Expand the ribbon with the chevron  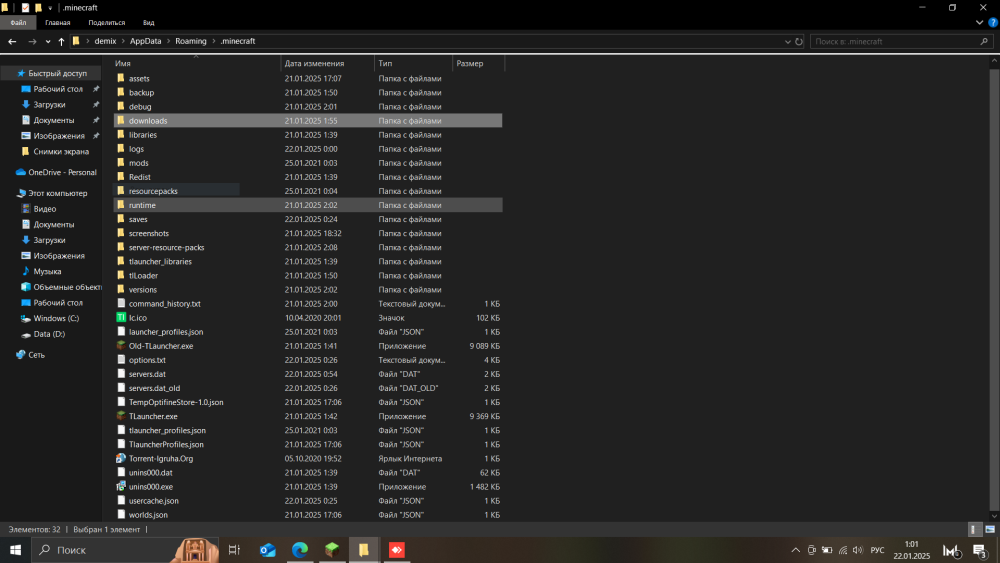(980, 22)
